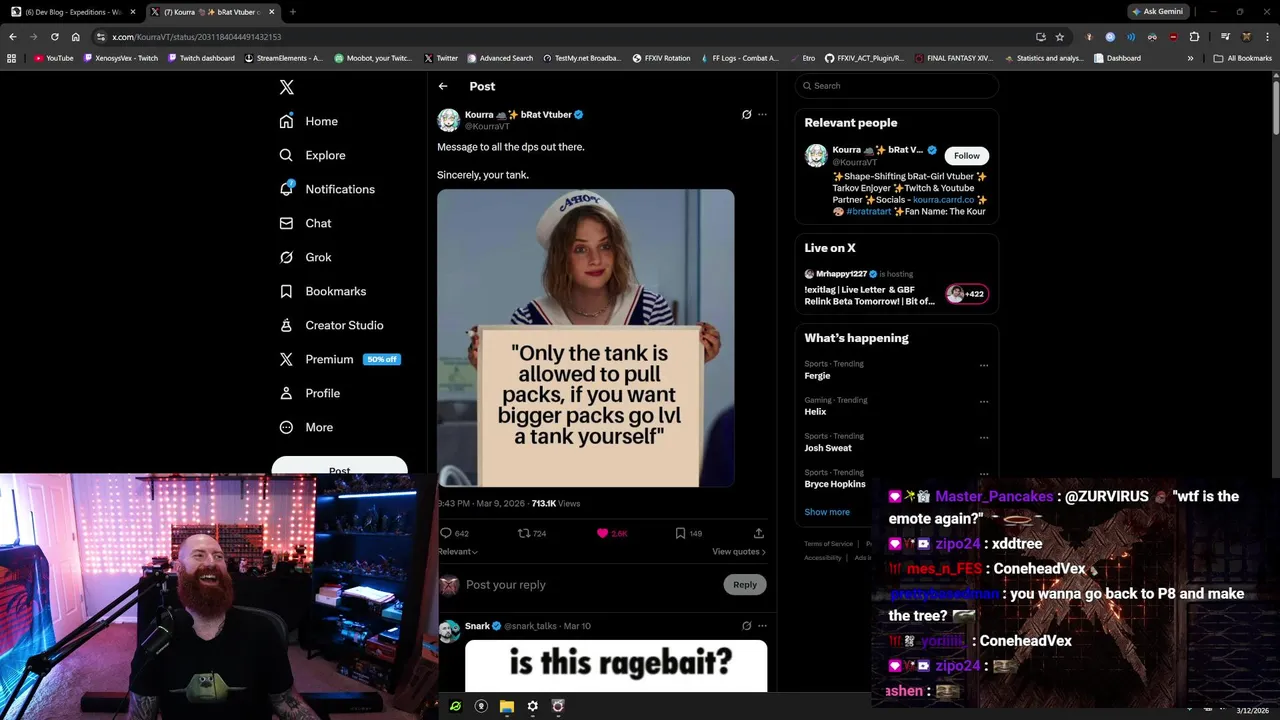
Task: Open the Explore page
Action: [313, 155]
